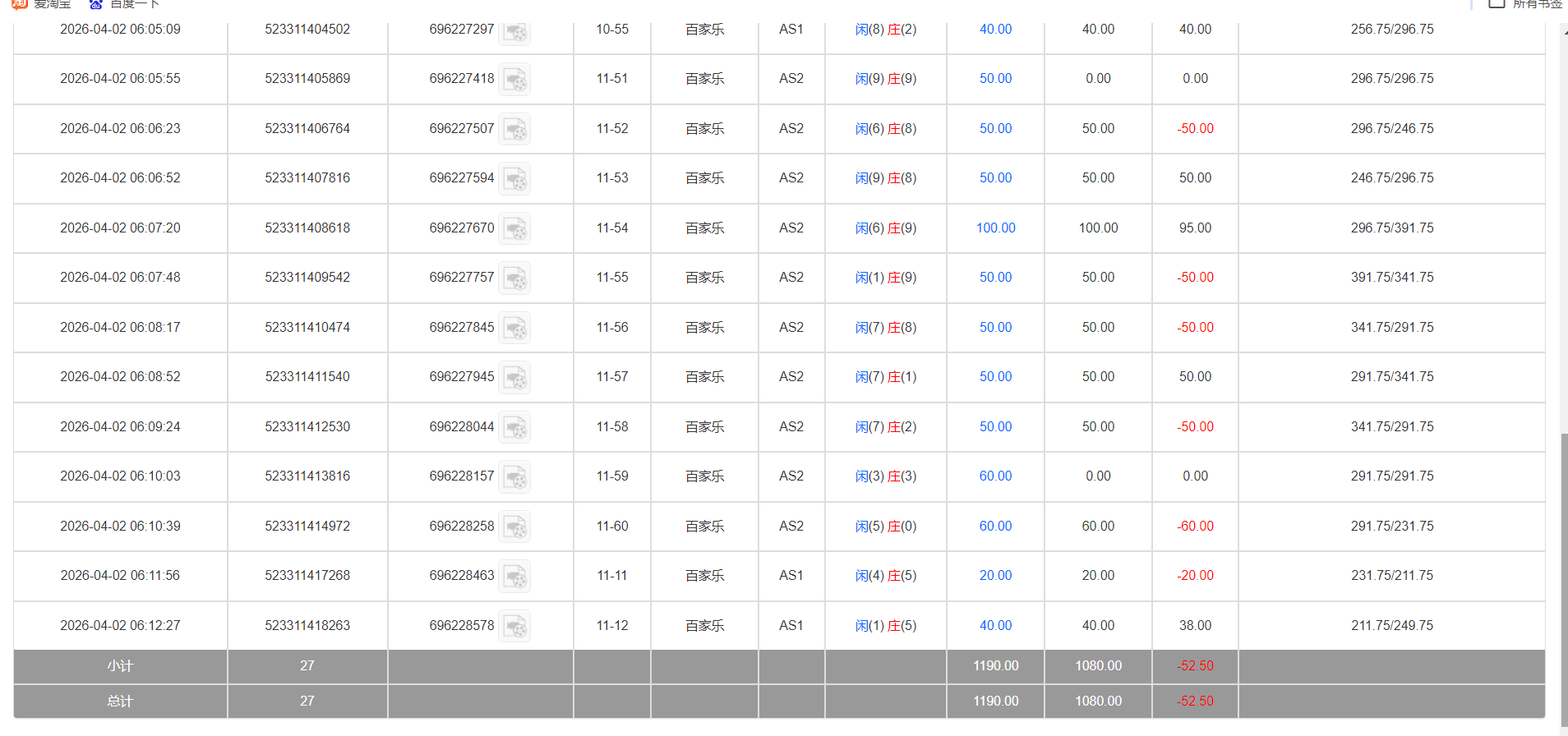Image resolution: width=1568 pixels, height=736 pixels.
Task: Open video replay for round 696228258
Action: [x=515, y=527]
